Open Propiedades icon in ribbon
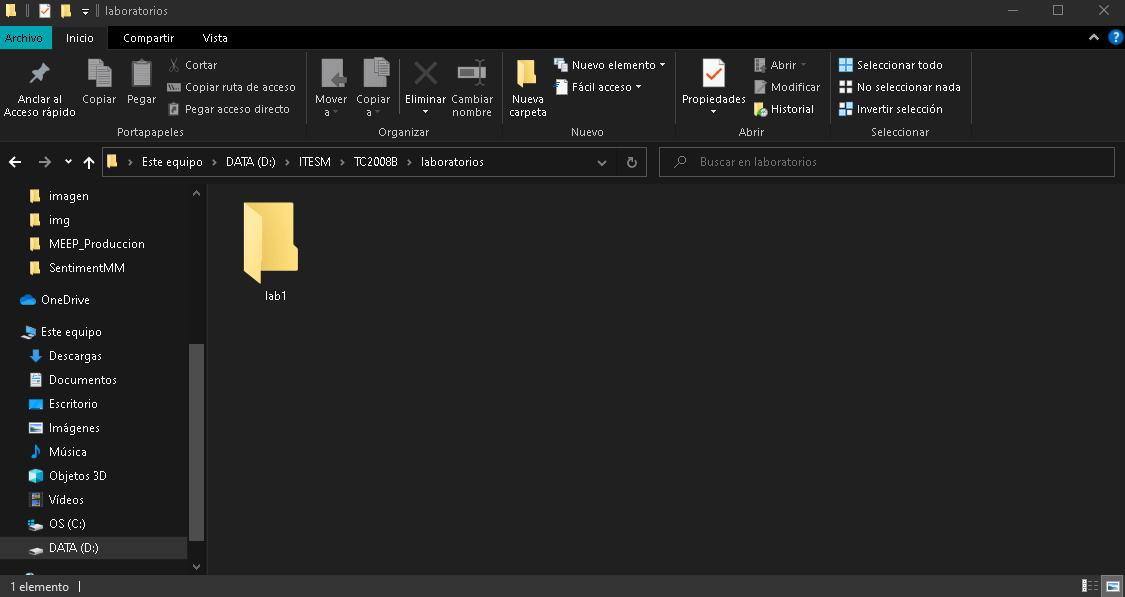1125x597 pixels. click(713, 75)
